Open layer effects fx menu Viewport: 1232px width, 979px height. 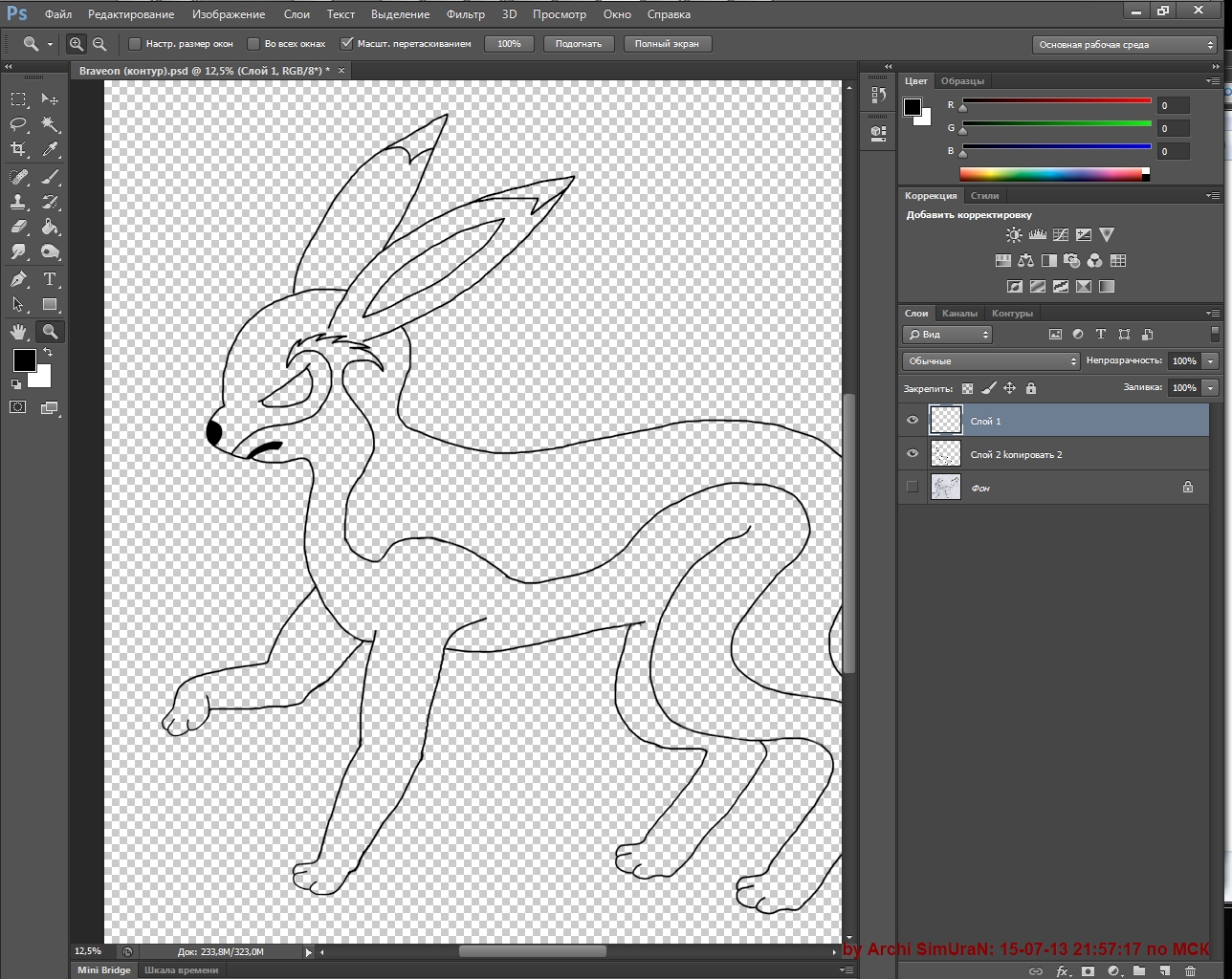(x=1062, y=971)
